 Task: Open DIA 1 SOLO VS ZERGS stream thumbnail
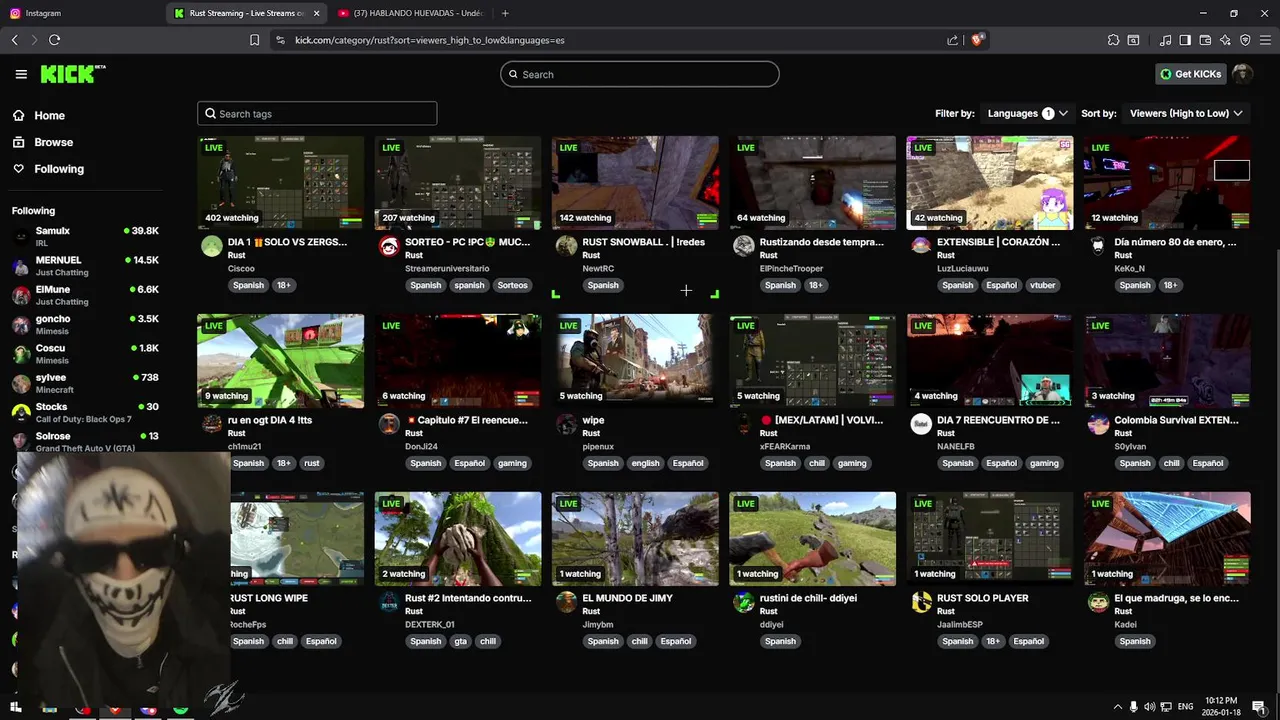click(281, 183)
